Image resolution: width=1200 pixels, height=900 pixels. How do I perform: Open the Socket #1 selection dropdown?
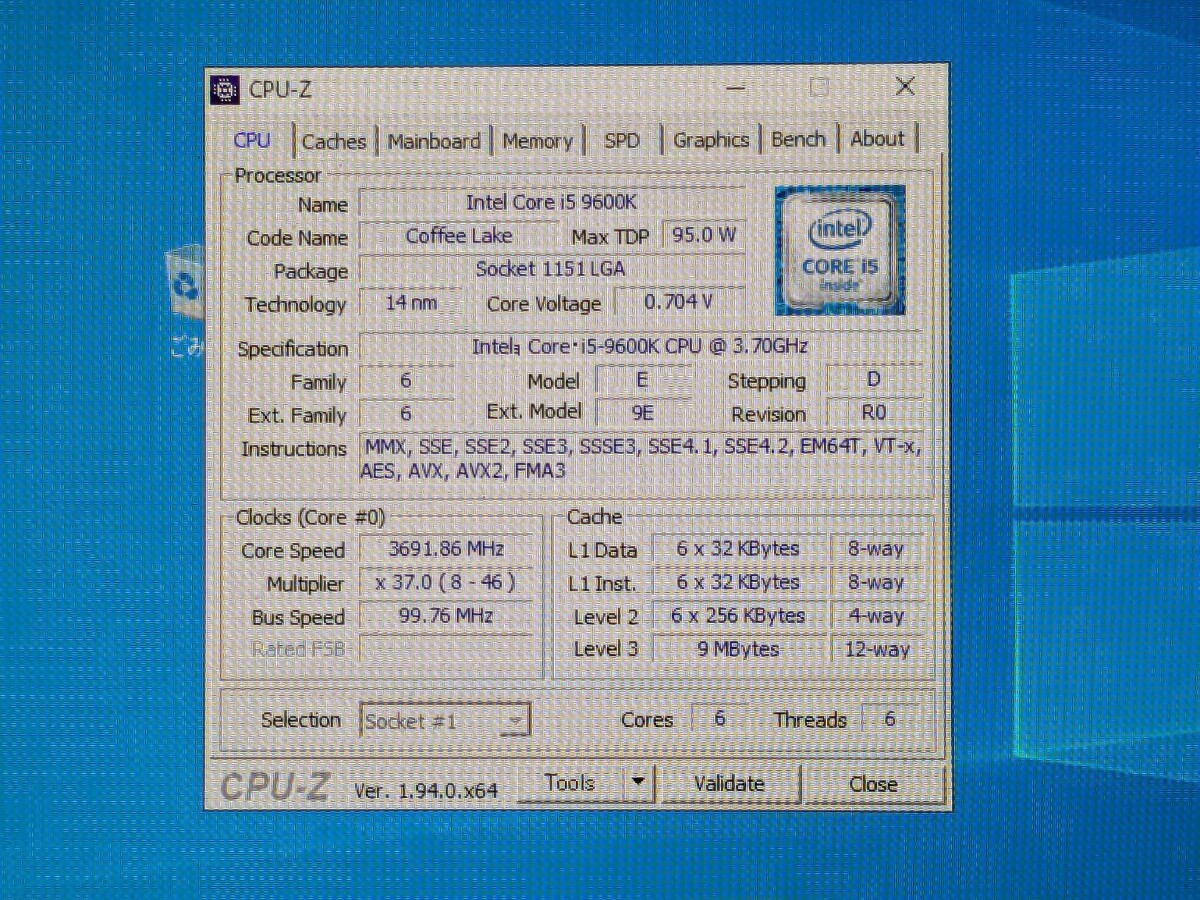(x=444, y=720)
